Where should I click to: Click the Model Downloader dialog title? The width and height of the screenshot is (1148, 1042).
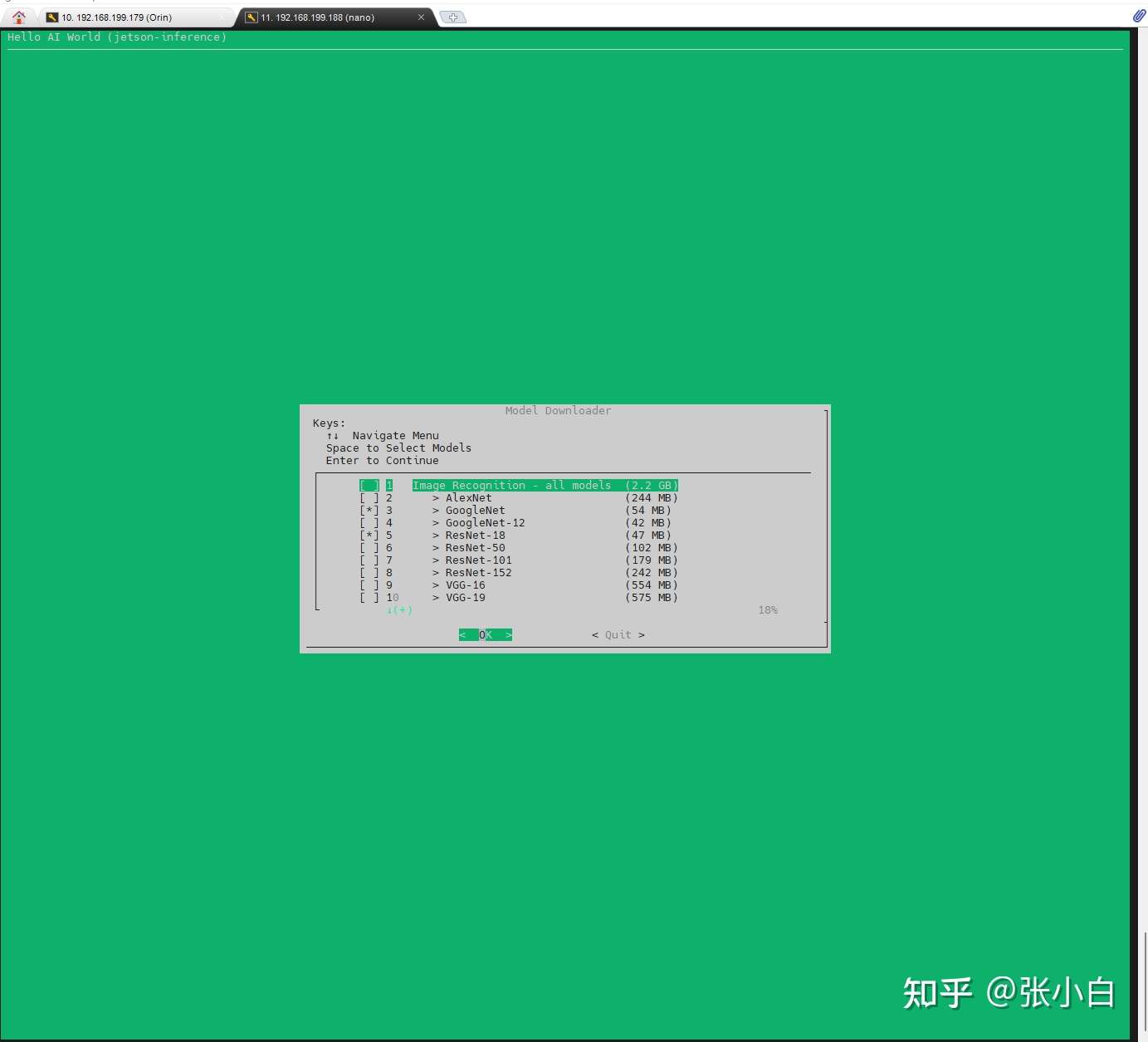click(x=558, y=411)
